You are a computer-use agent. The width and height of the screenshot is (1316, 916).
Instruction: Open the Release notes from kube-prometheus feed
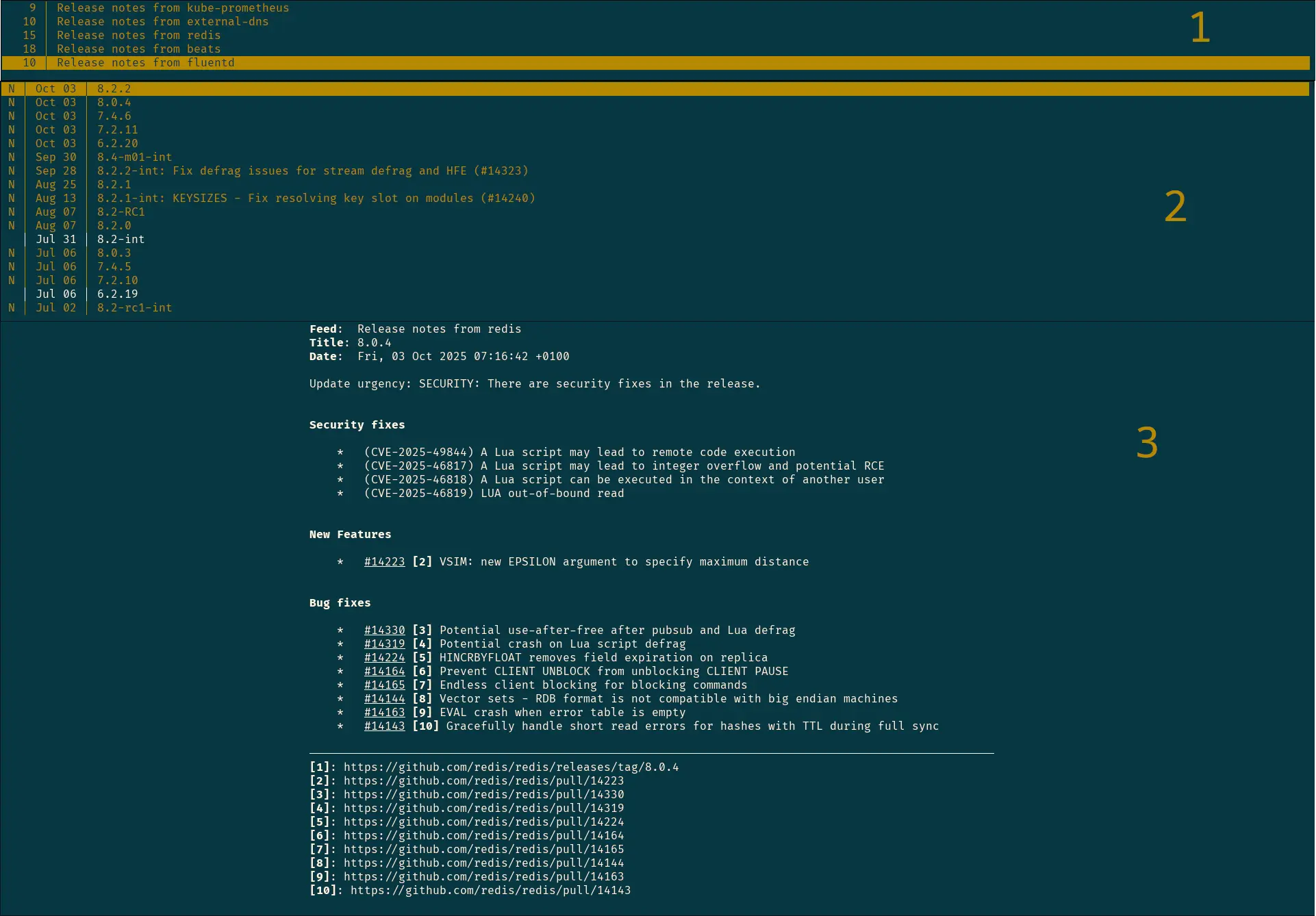pyautogui.click(x=173, y=8)
